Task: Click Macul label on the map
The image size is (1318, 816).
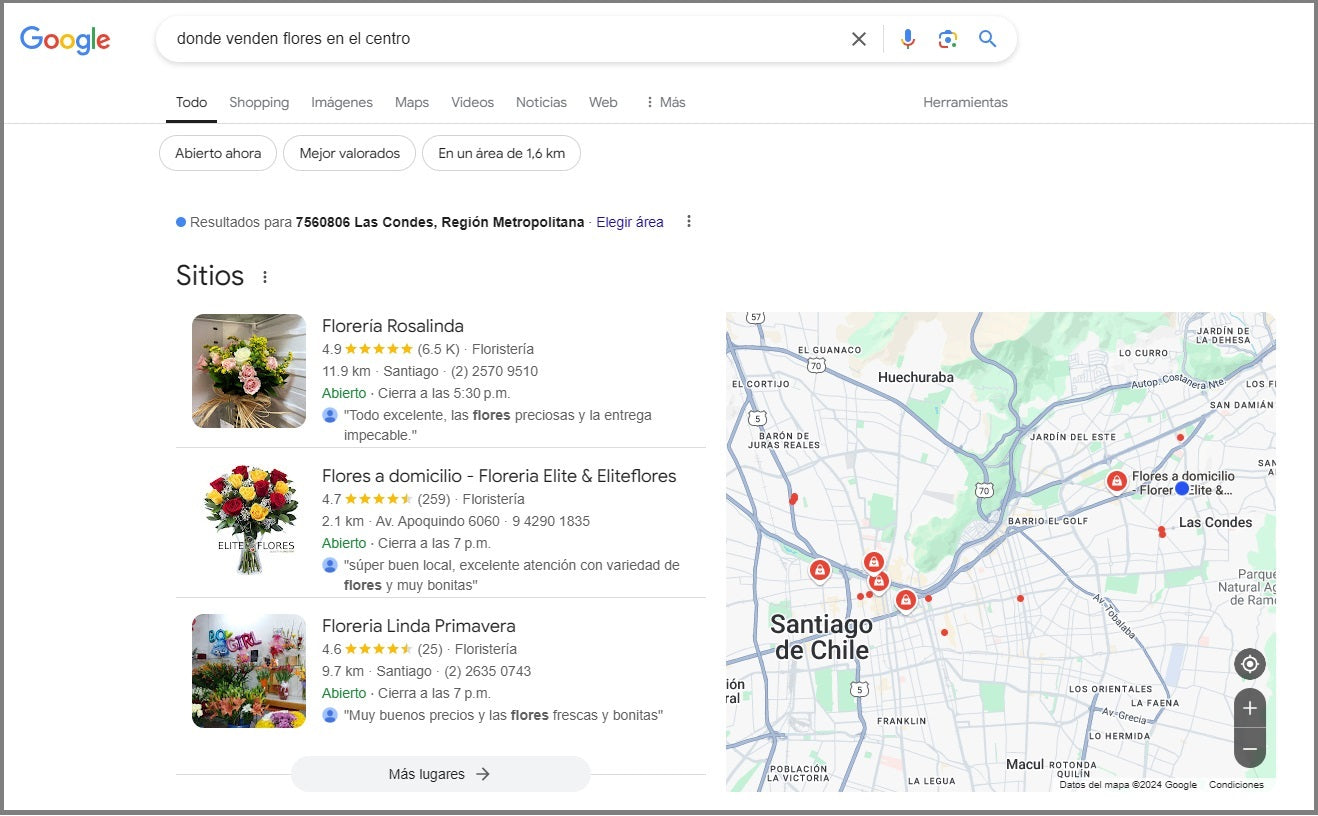Action: pyautogui.click(x=1025, y=764)
